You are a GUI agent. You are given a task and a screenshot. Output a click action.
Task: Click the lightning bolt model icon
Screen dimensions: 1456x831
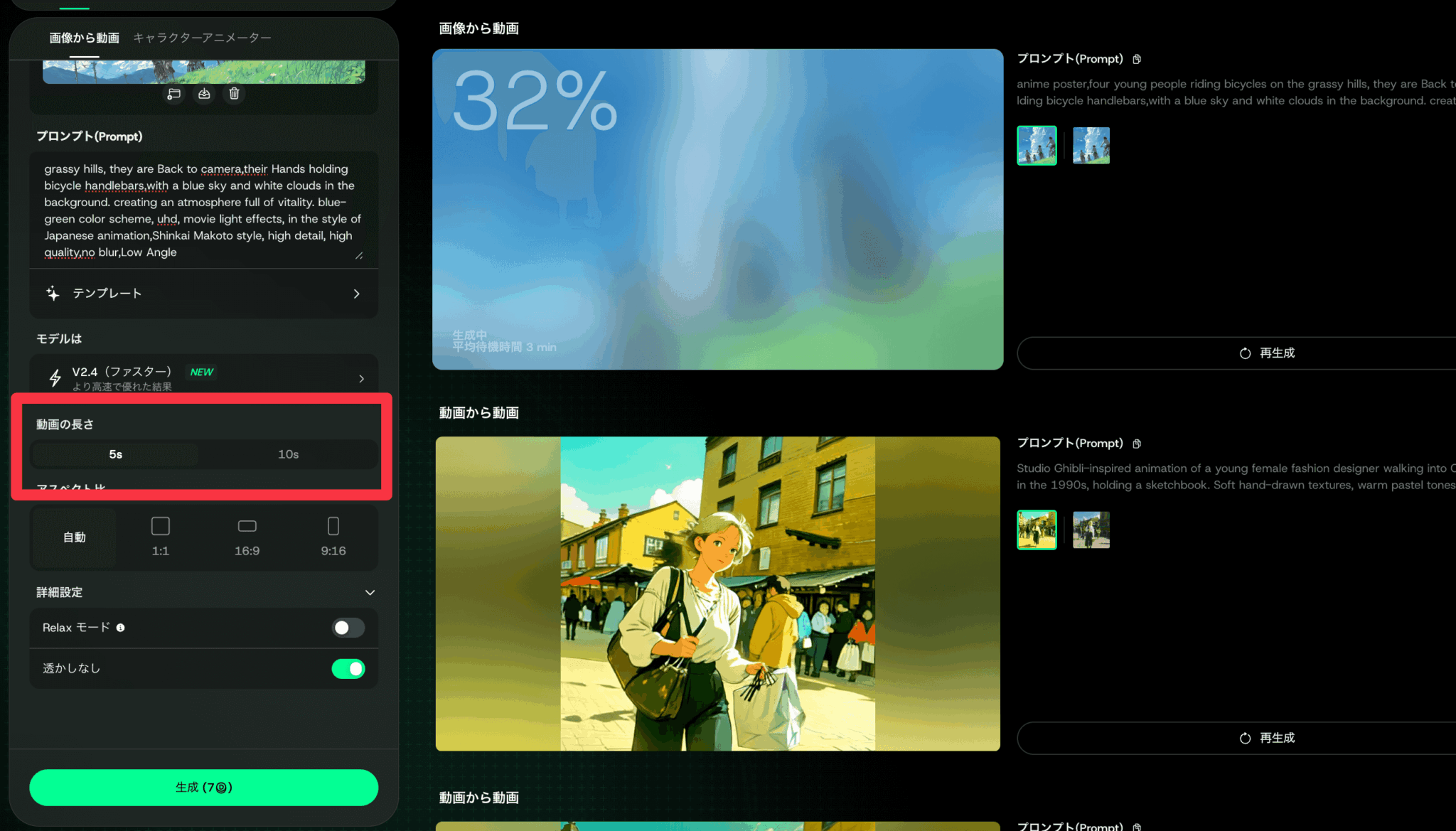55,377
